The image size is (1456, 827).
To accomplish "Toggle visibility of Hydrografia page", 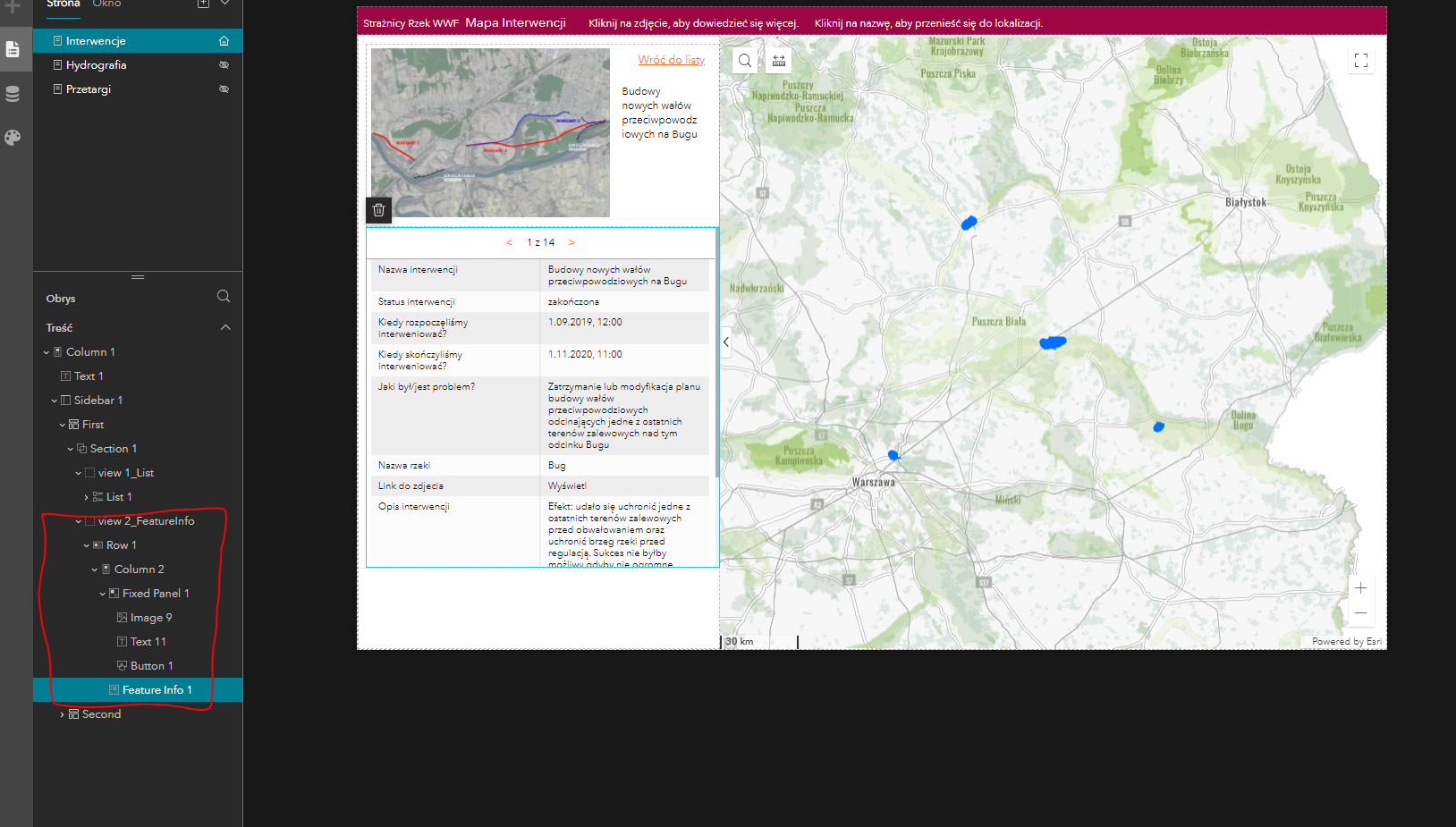I will [x=224, y=65].
